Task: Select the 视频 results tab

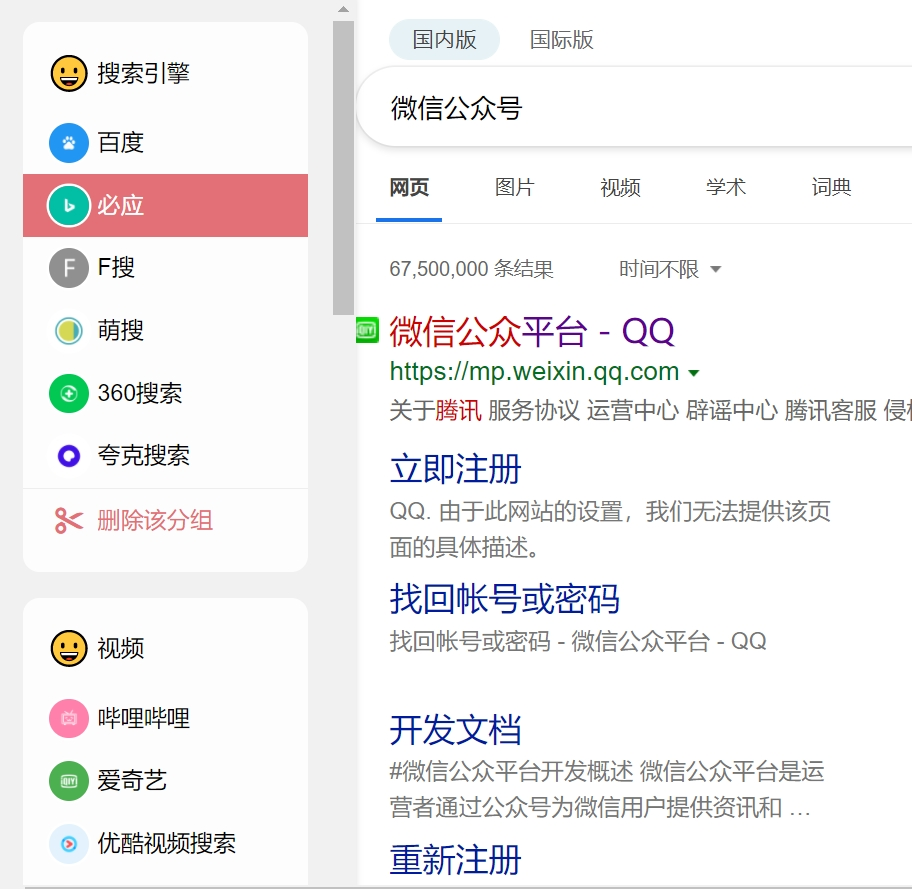Action: tap(620, 187)
